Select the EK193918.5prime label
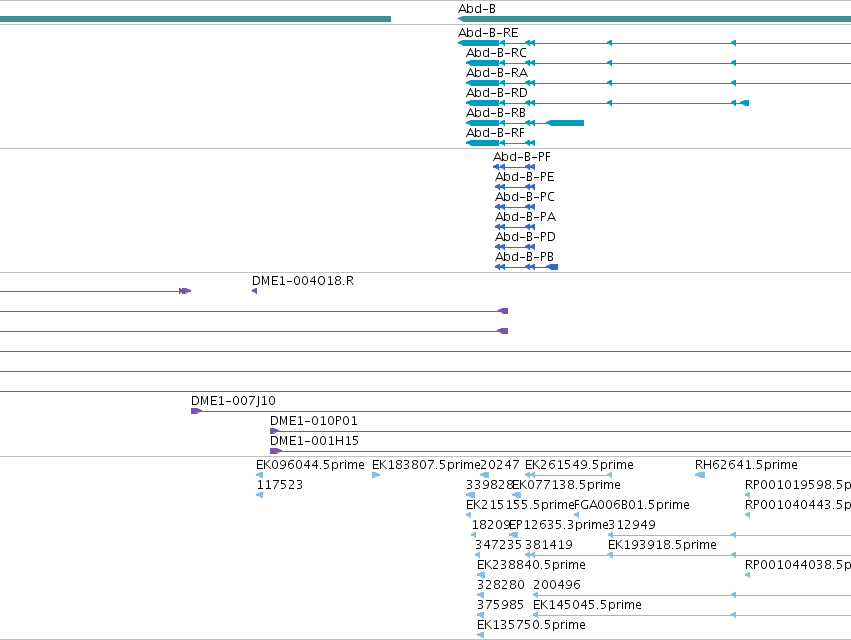 pos(662,546)
